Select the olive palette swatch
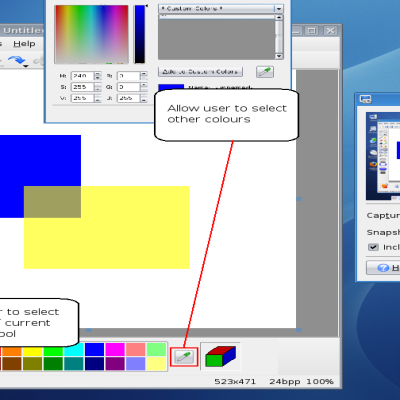The width and height of the screenshot is (400, 400). click(x=33, y=364)
